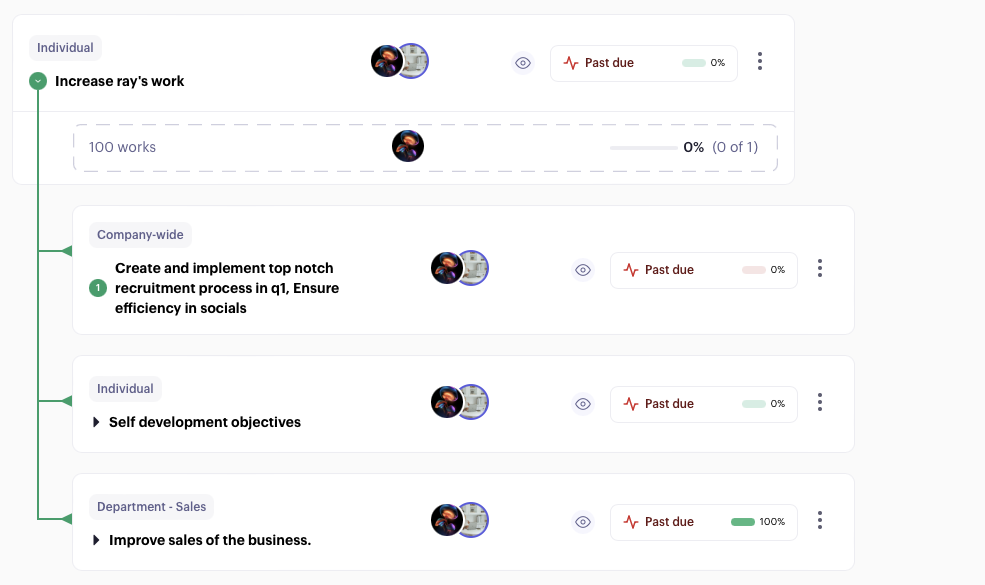985x585 pixels.
Task: Click the 100 works progress bar
Action: (644, 148)
